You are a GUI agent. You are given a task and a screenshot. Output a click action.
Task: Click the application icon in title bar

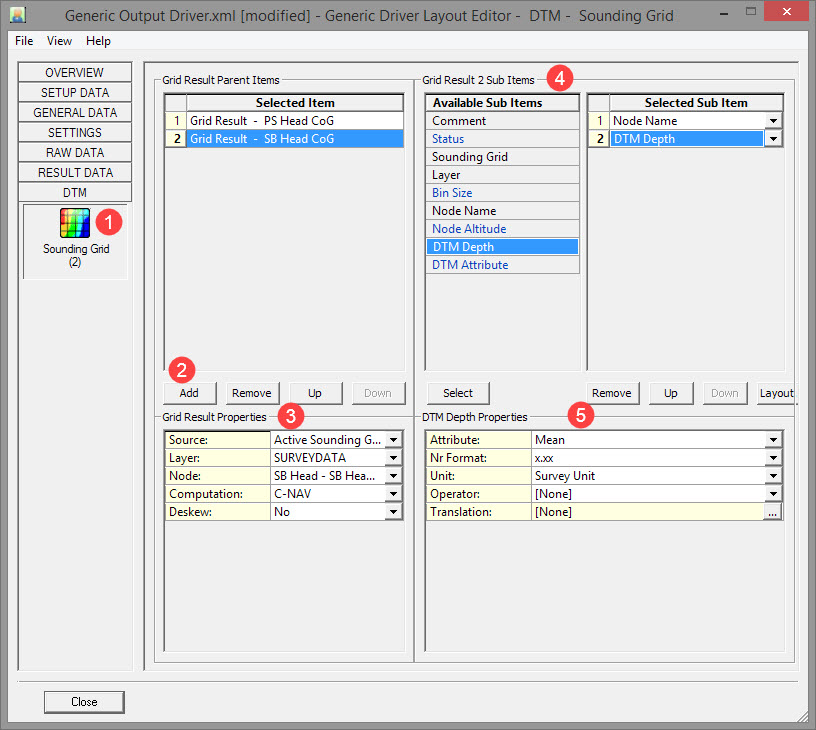click(x=18, y=16)
